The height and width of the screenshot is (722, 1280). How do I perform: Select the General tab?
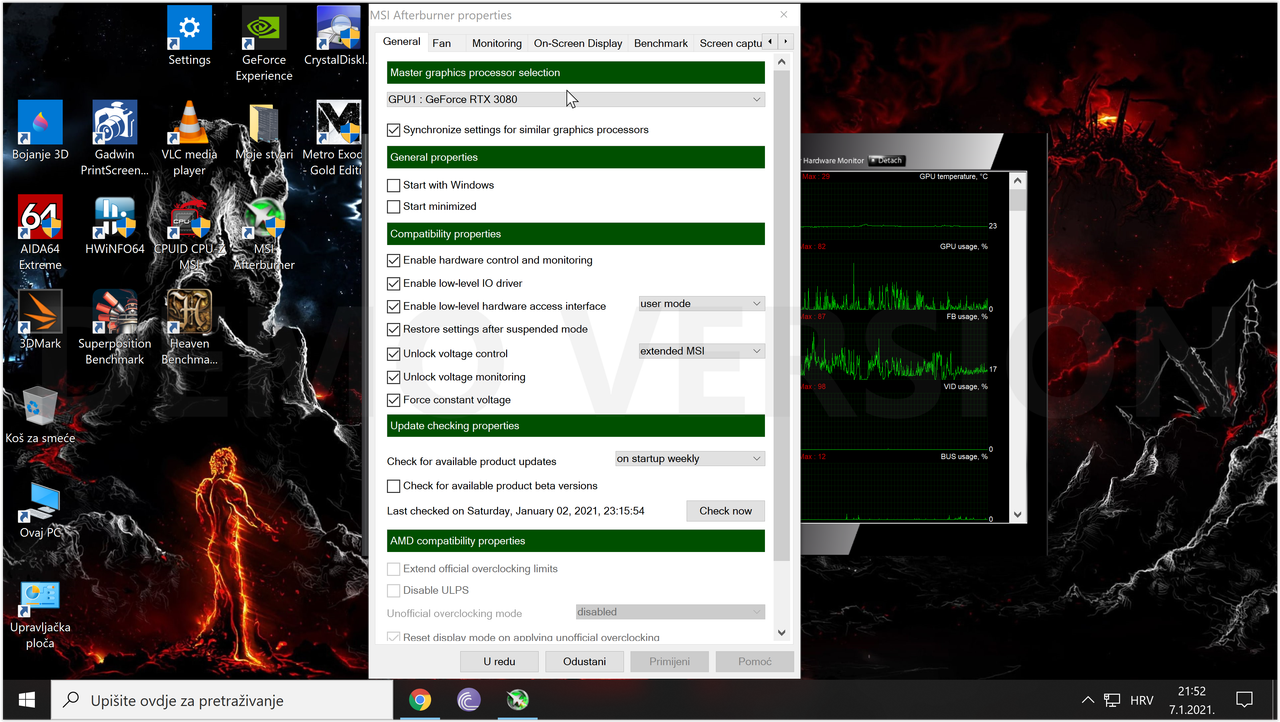tap(401, 42)
